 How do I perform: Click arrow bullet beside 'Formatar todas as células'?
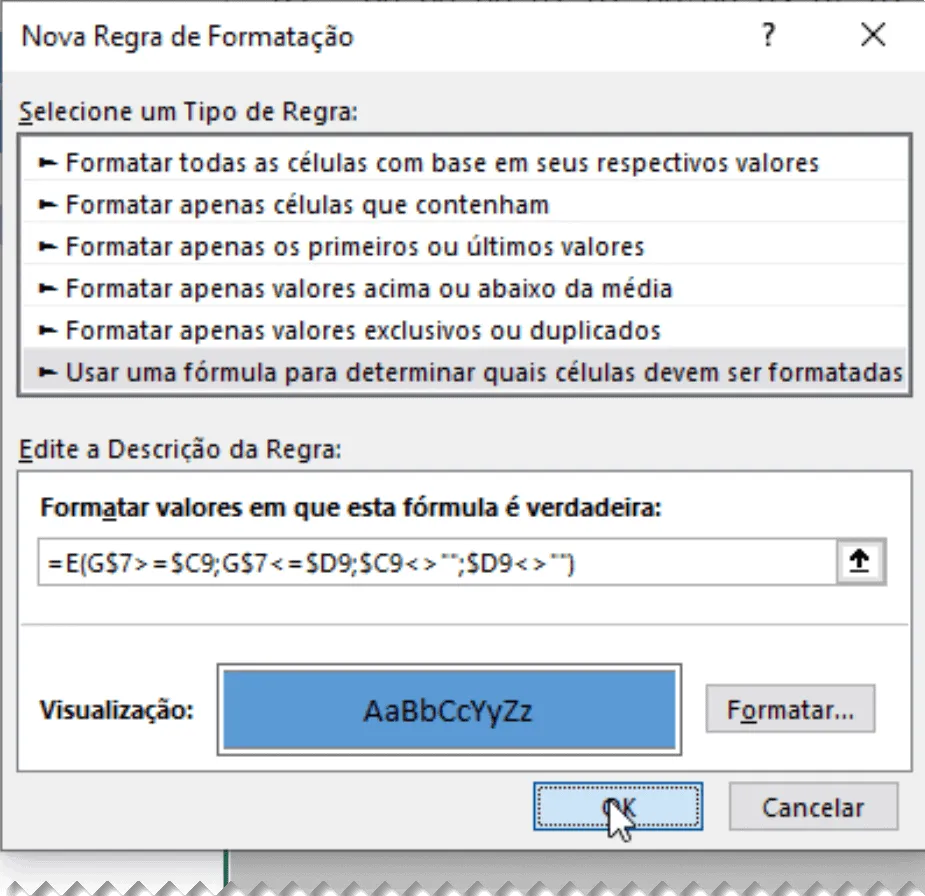pos(47,163)
